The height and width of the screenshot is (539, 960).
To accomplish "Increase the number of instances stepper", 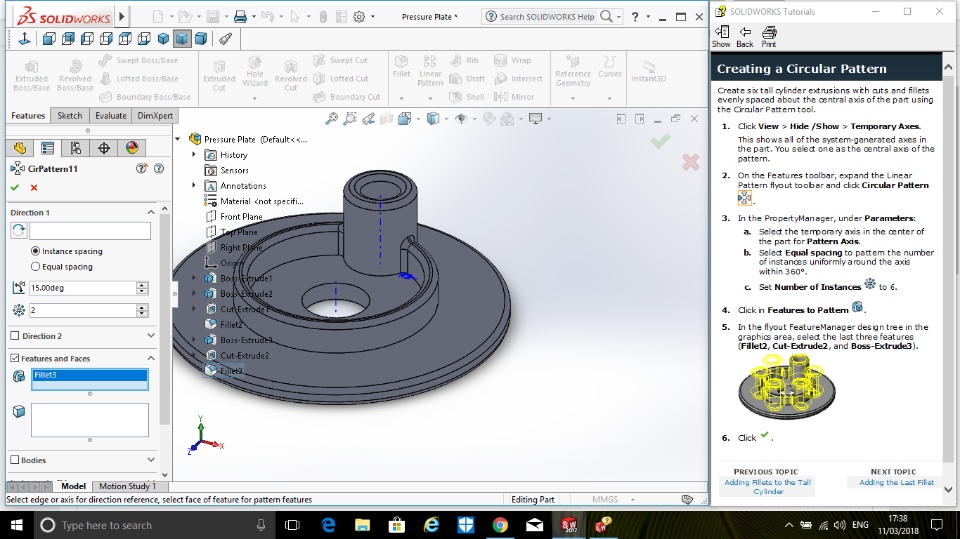I will coord(142,307).
